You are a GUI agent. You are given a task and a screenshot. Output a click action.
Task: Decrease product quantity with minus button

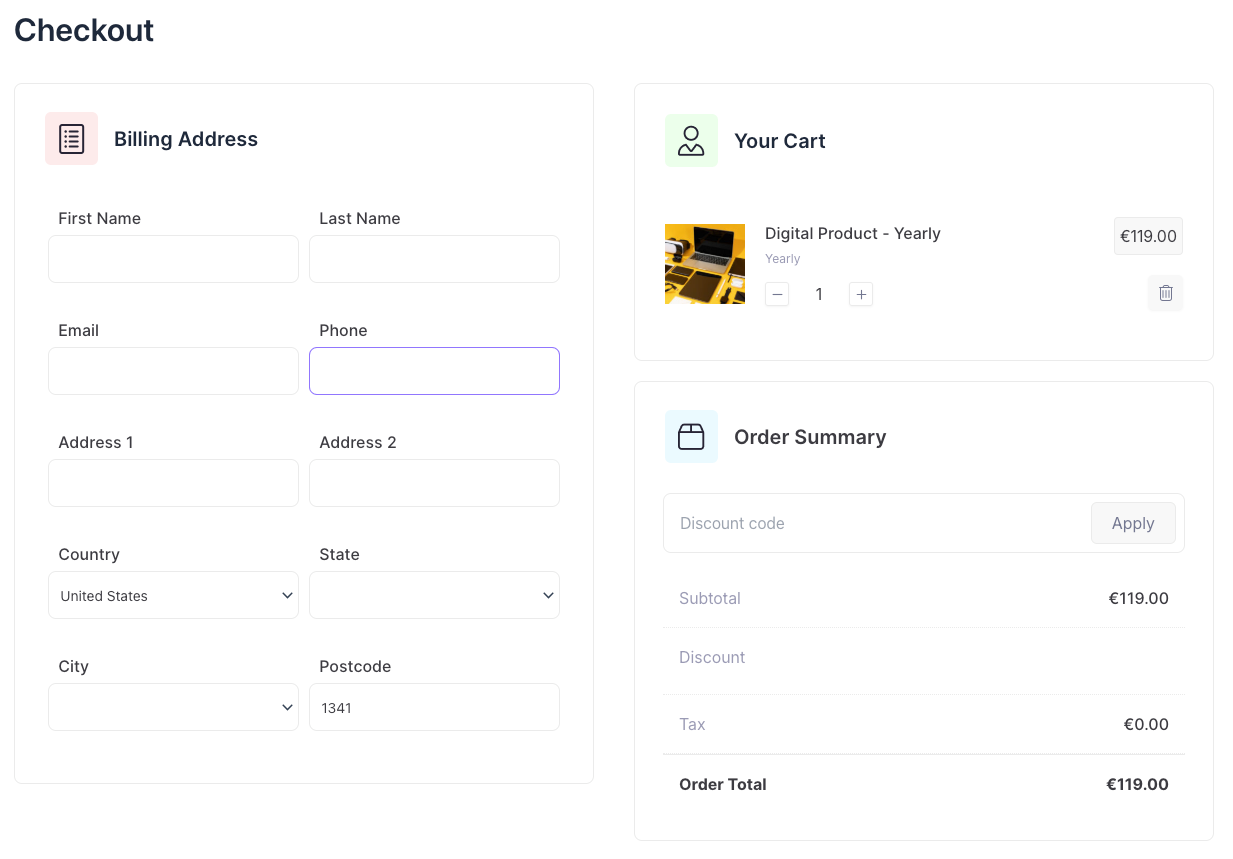pyautogui.click(x=777, y=294)
